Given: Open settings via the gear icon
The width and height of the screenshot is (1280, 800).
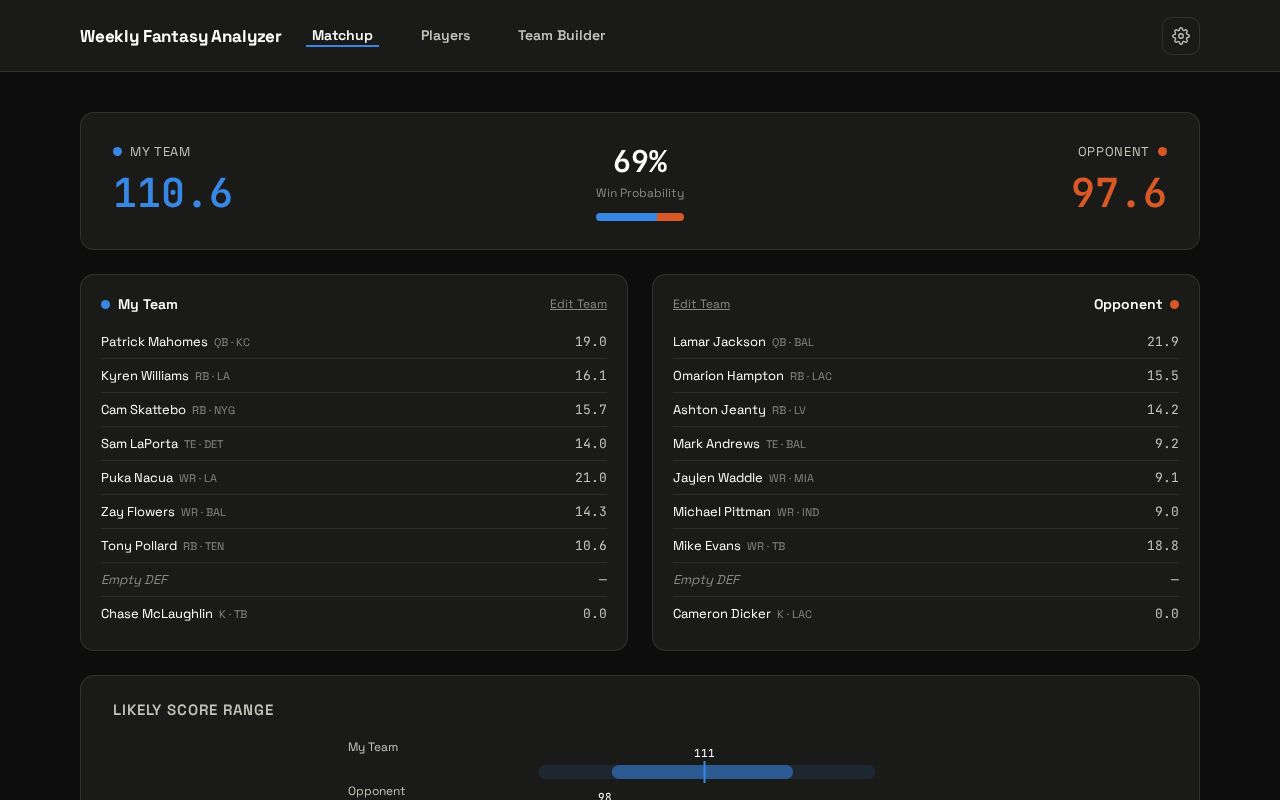Looking at the screenshot, I should [x=1181, y=36].
